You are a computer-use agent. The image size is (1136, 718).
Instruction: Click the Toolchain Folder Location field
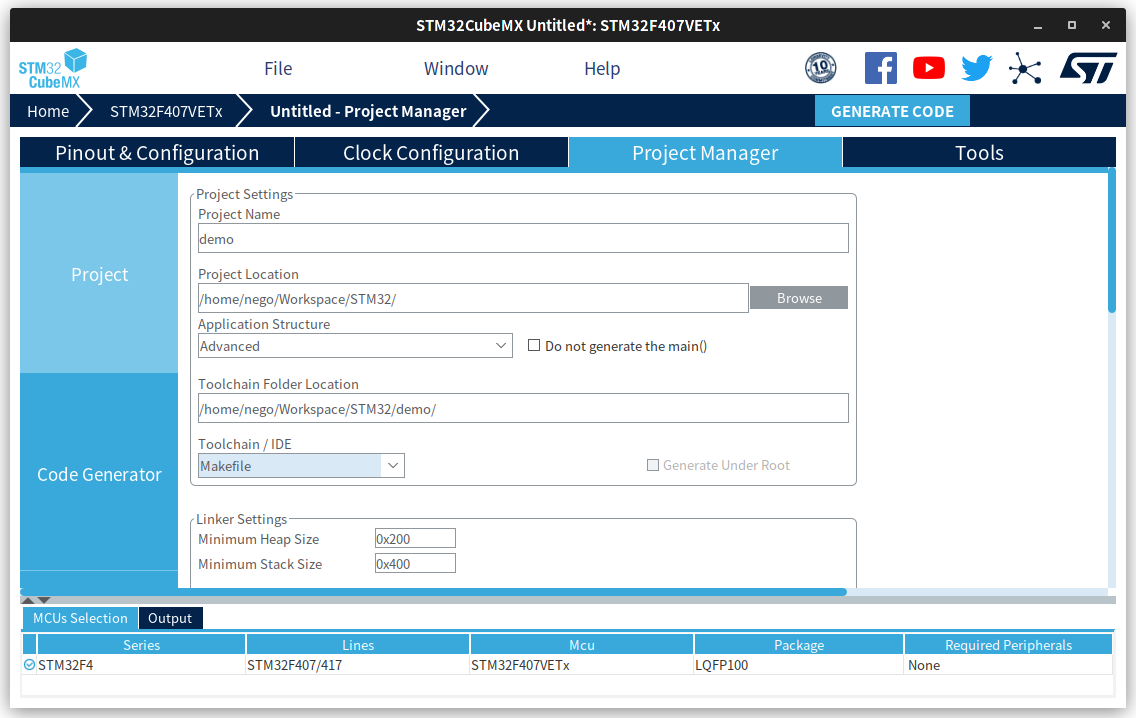tap(523, 409)
